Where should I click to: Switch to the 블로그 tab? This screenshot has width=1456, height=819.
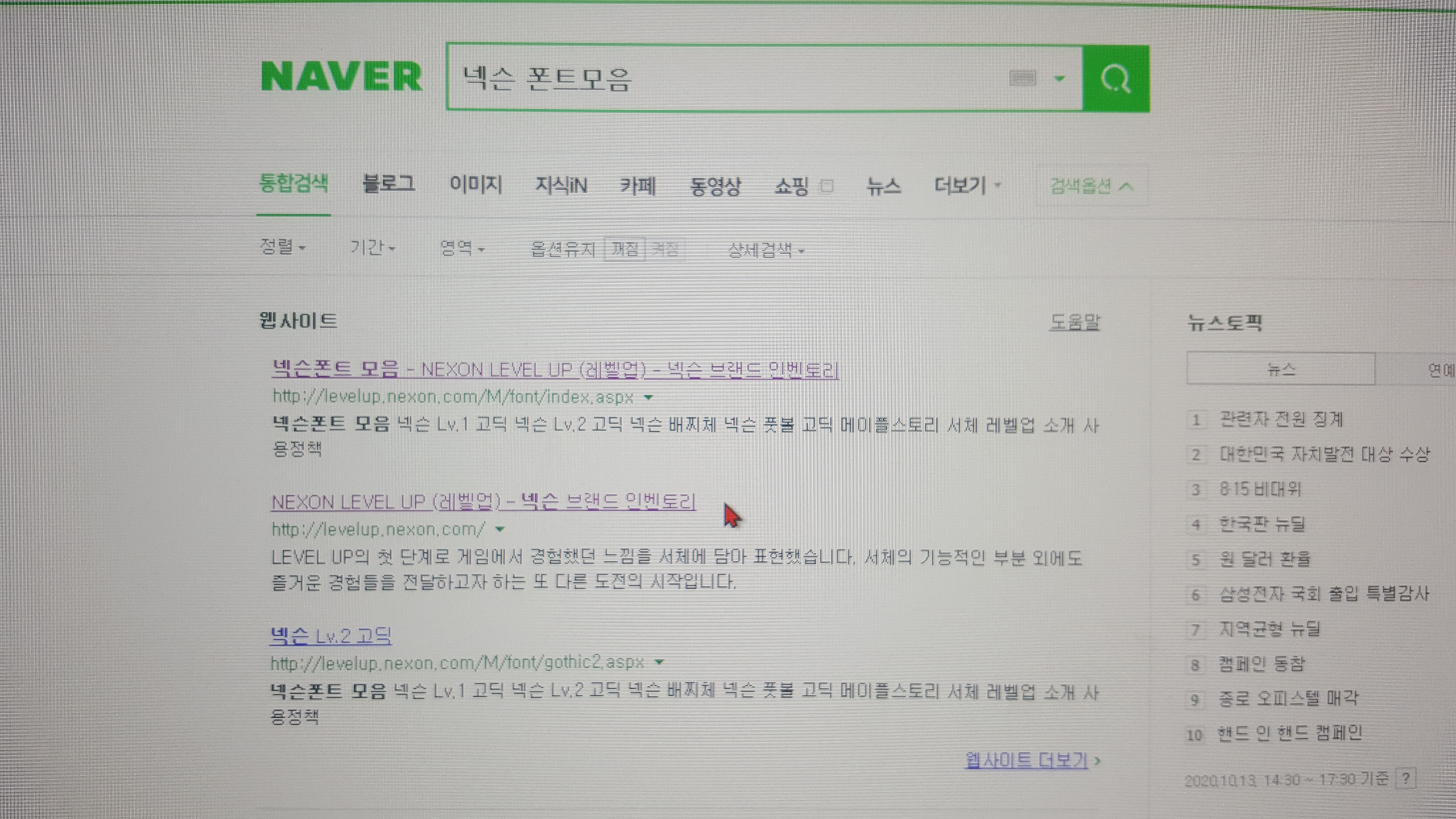388,184
